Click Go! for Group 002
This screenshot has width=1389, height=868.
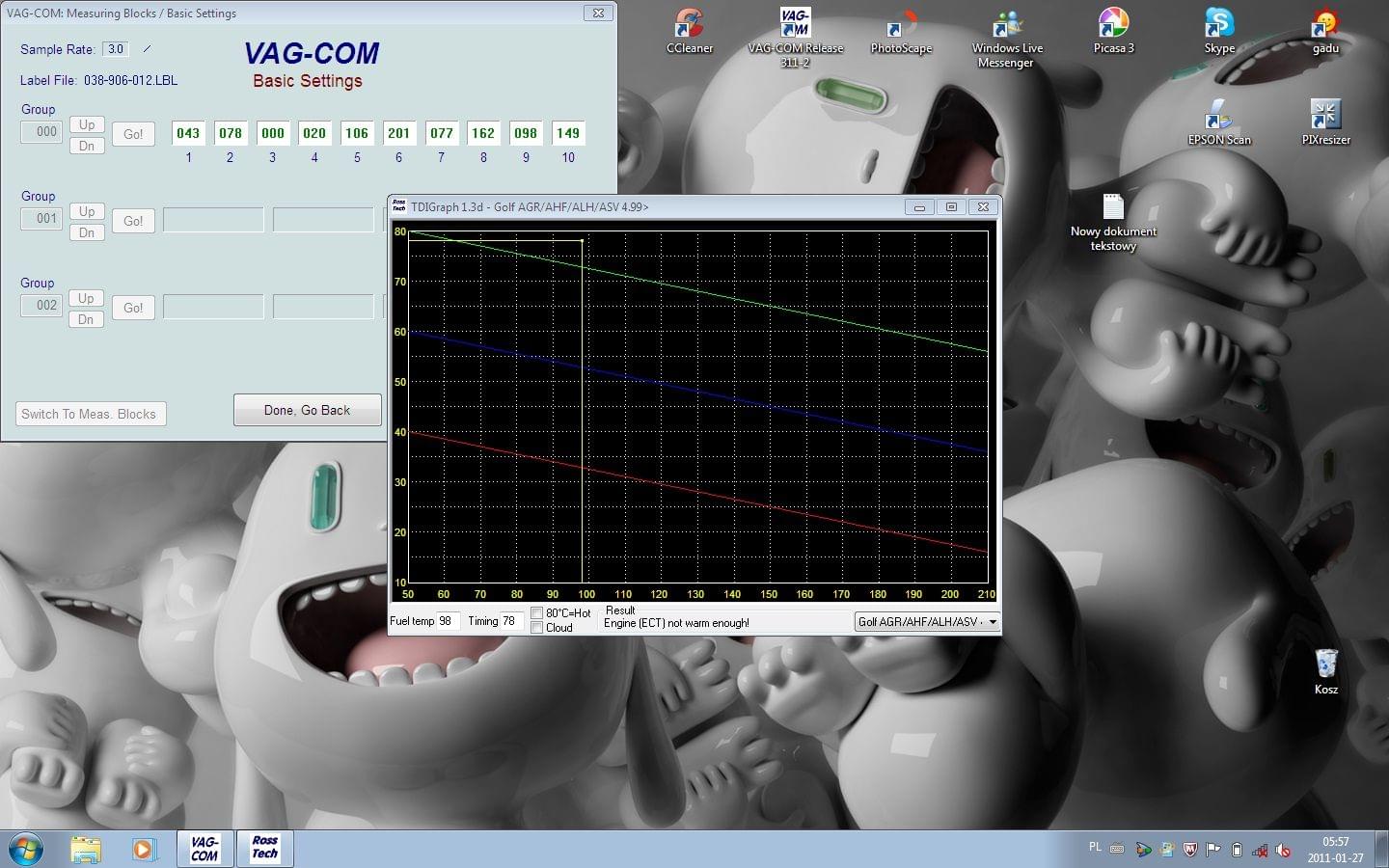[133, 308]
